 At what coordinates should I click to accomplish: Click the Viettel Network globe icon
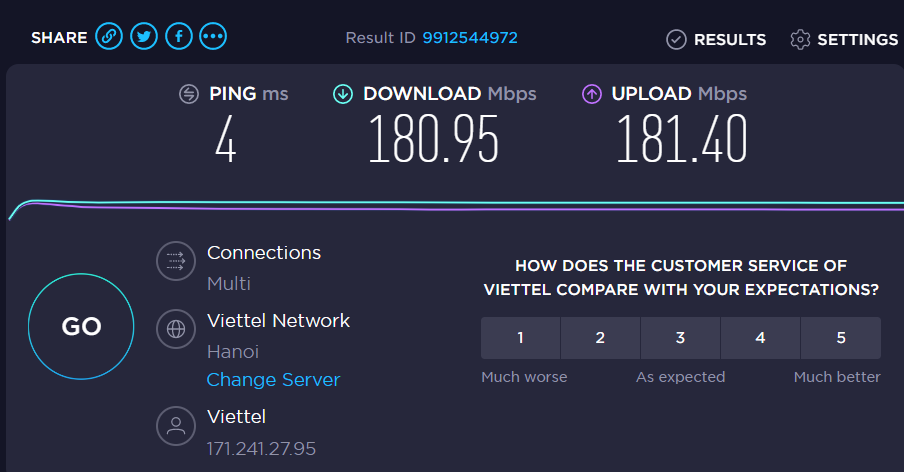[175, 329]
